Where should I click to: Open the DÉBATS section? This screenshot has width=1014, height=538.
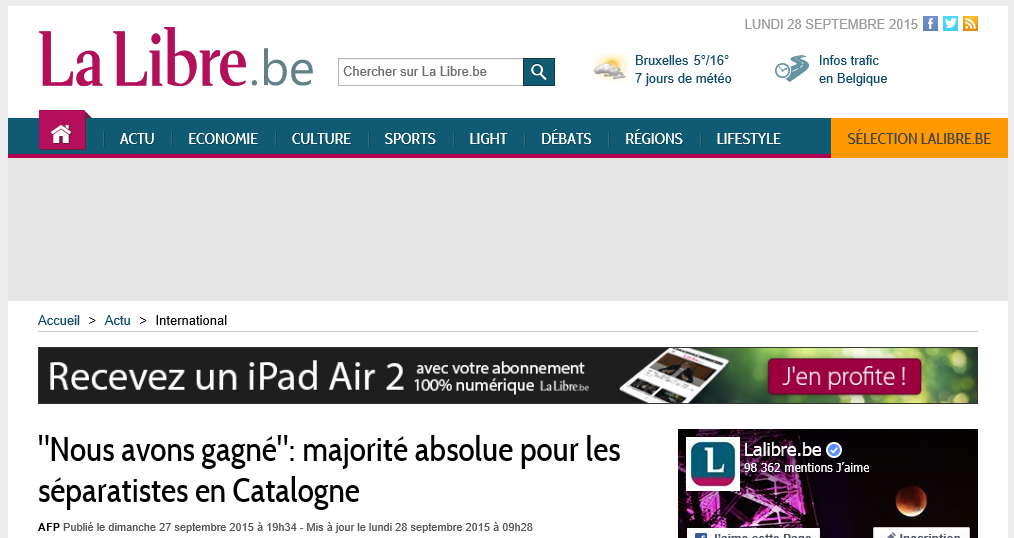point(566,139)
